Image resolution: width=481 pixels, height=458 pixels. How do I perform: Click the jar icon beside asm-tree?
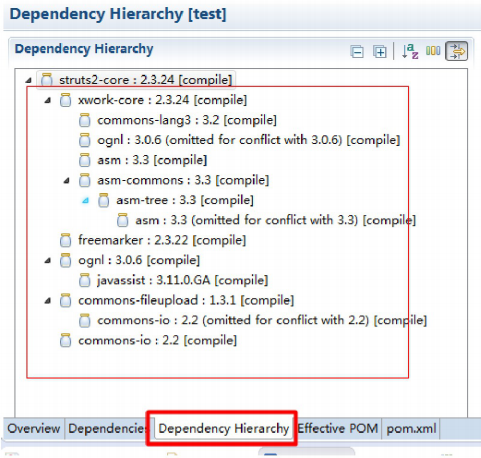pos(104,200)
